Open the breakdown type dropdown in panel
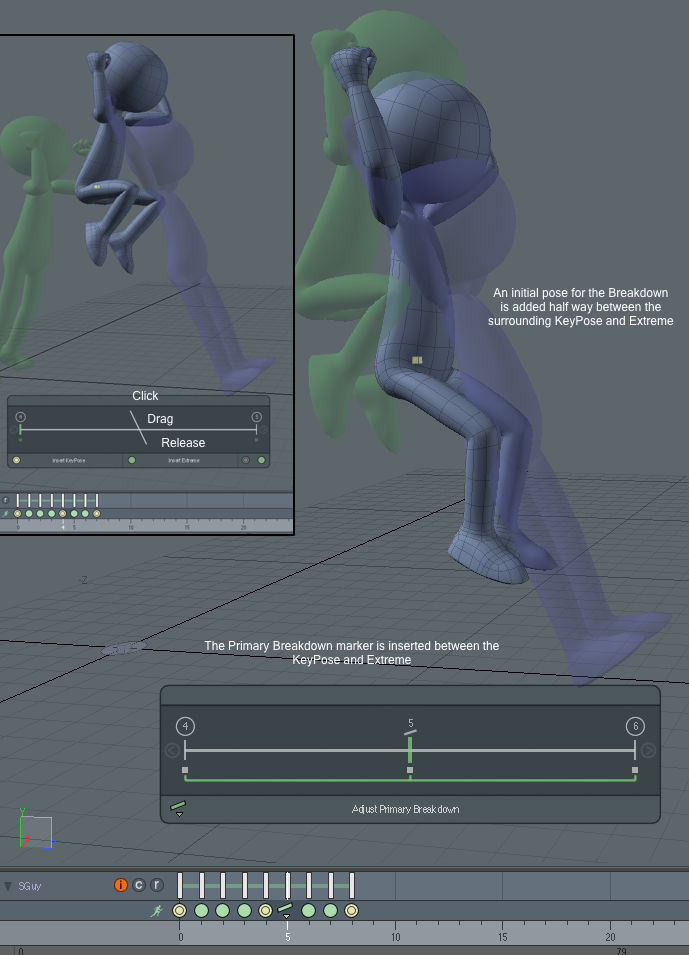The width and height of the screenshot is (689, 955). (x=179, y=808)
